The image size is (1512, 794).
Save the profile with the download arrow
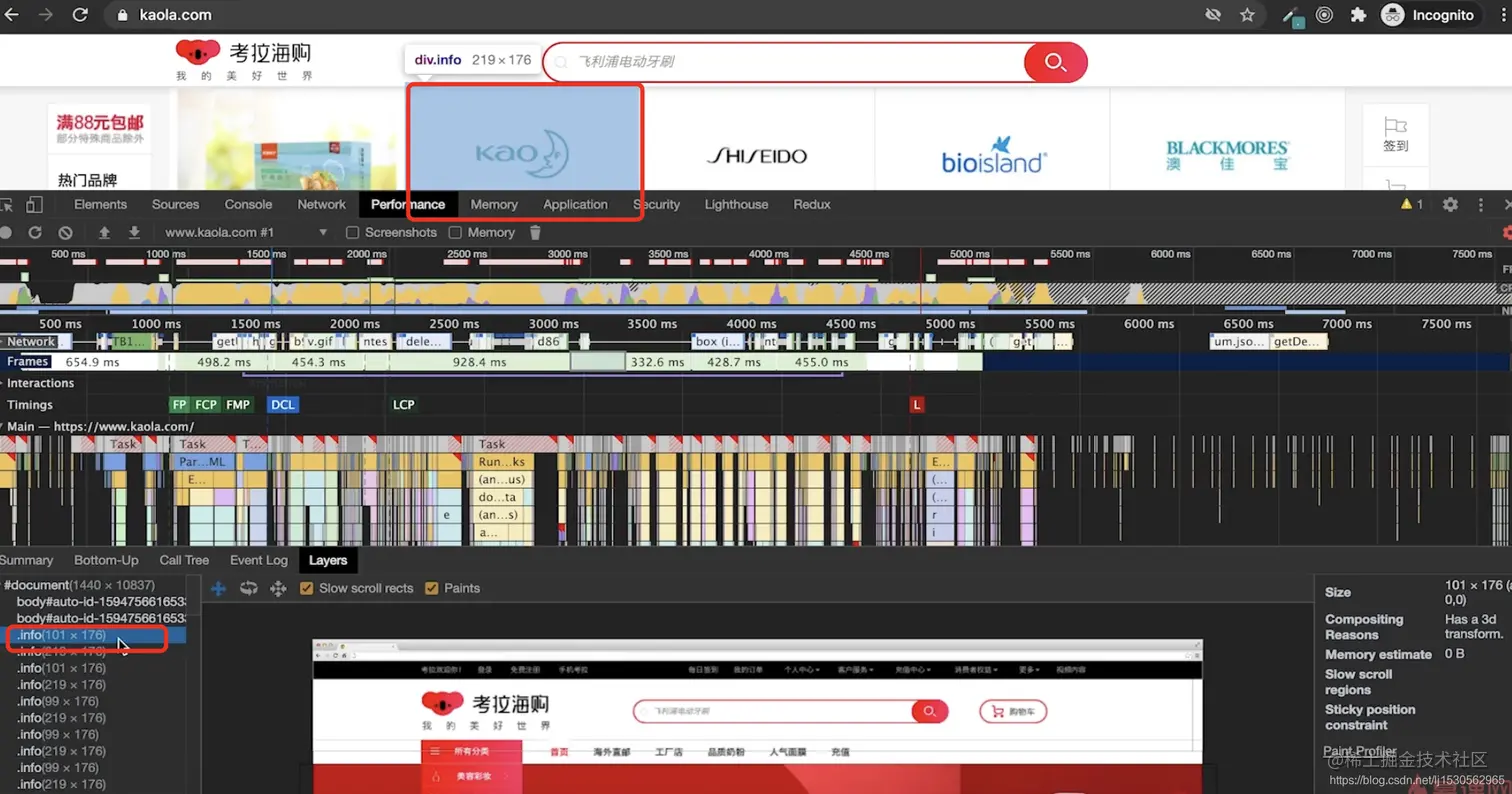(134, 232)
